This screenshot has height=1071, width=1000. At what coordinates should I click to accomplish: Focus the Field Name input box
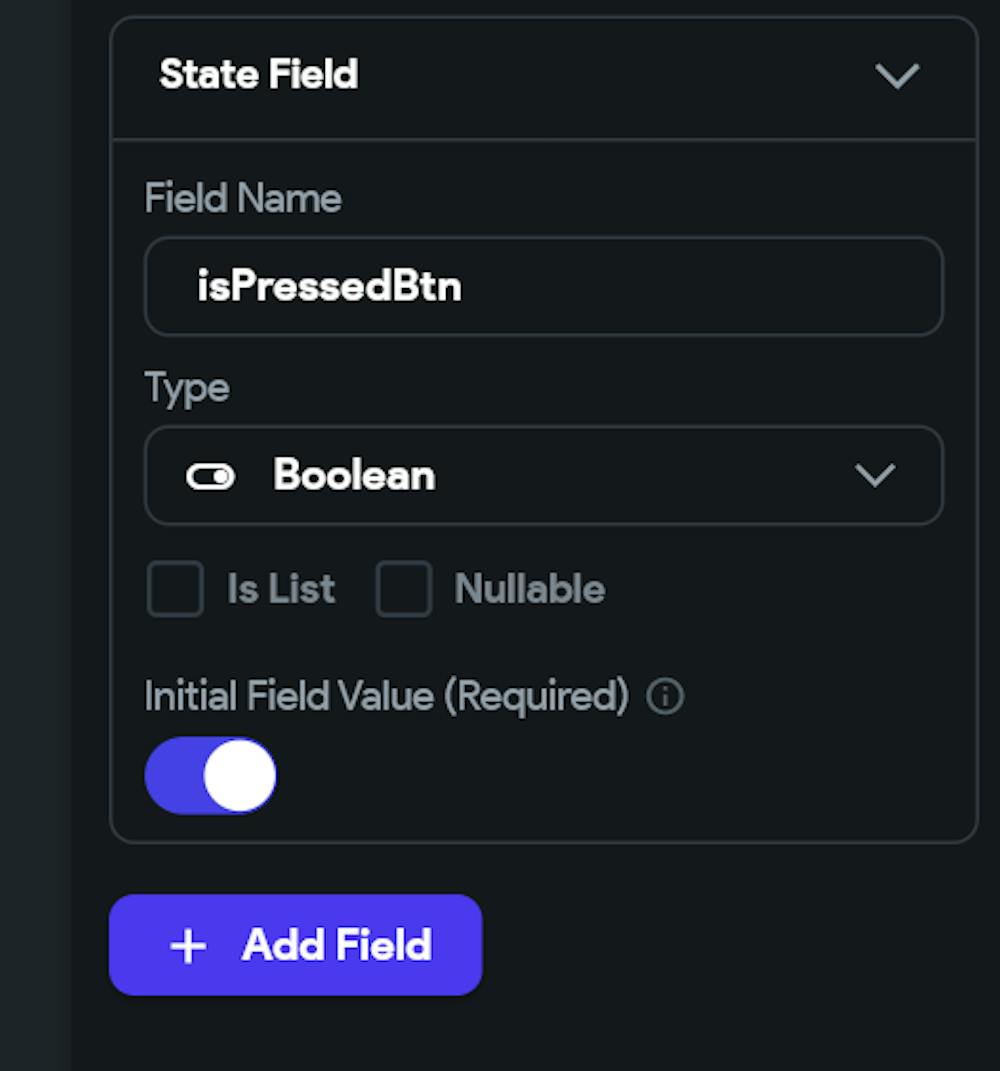(x=543, y=287)
